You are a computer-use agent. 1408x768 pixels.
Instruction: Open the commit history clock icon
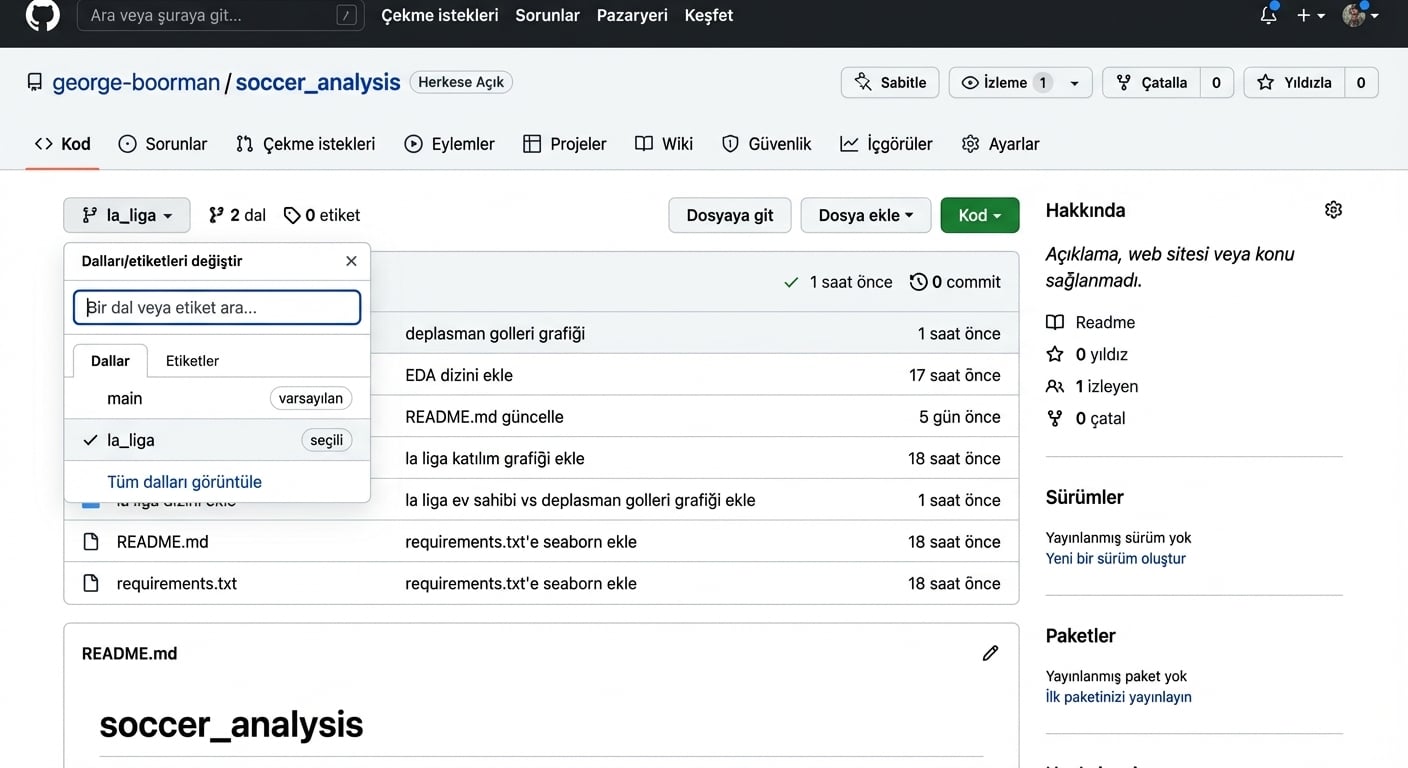pyautogui.click(x=918, y=282)
